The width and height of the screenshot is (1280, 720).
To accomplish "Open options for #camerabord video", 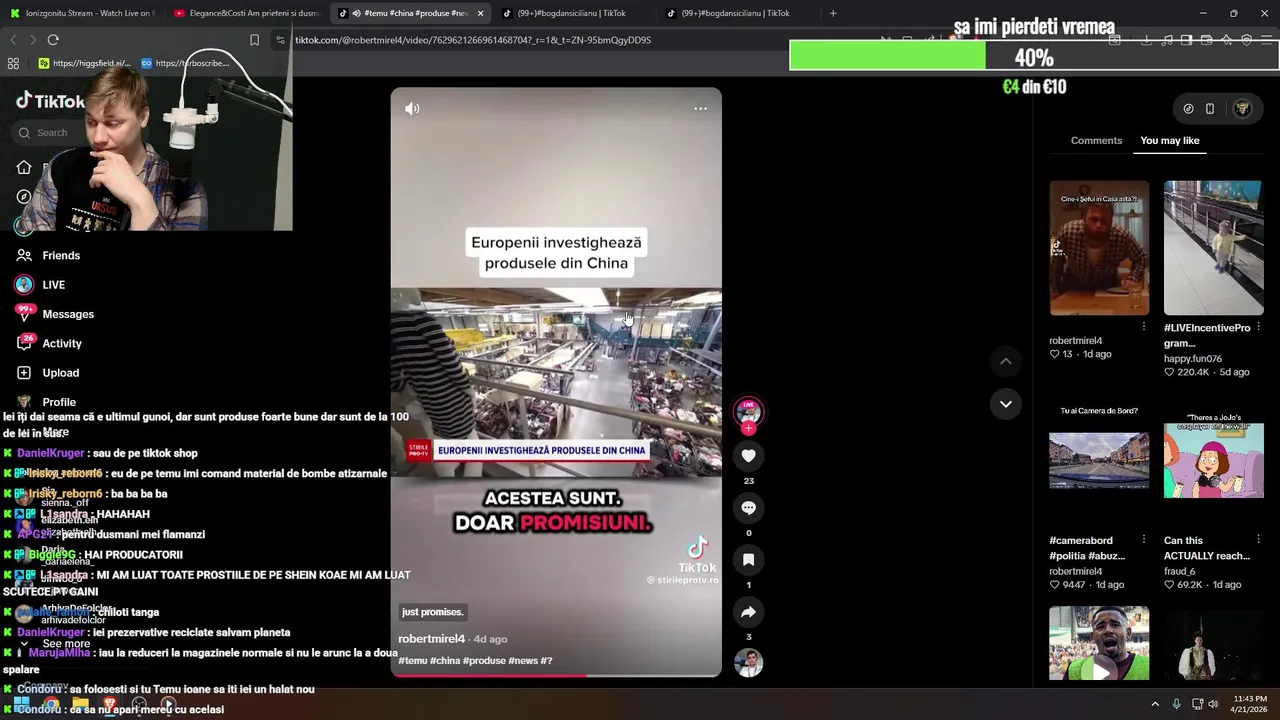I will click(x=1144, y=540).
